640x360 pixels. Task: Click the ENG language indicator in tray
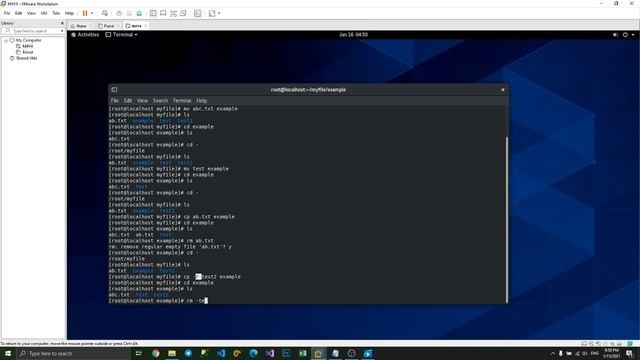(x=595, y=353)
